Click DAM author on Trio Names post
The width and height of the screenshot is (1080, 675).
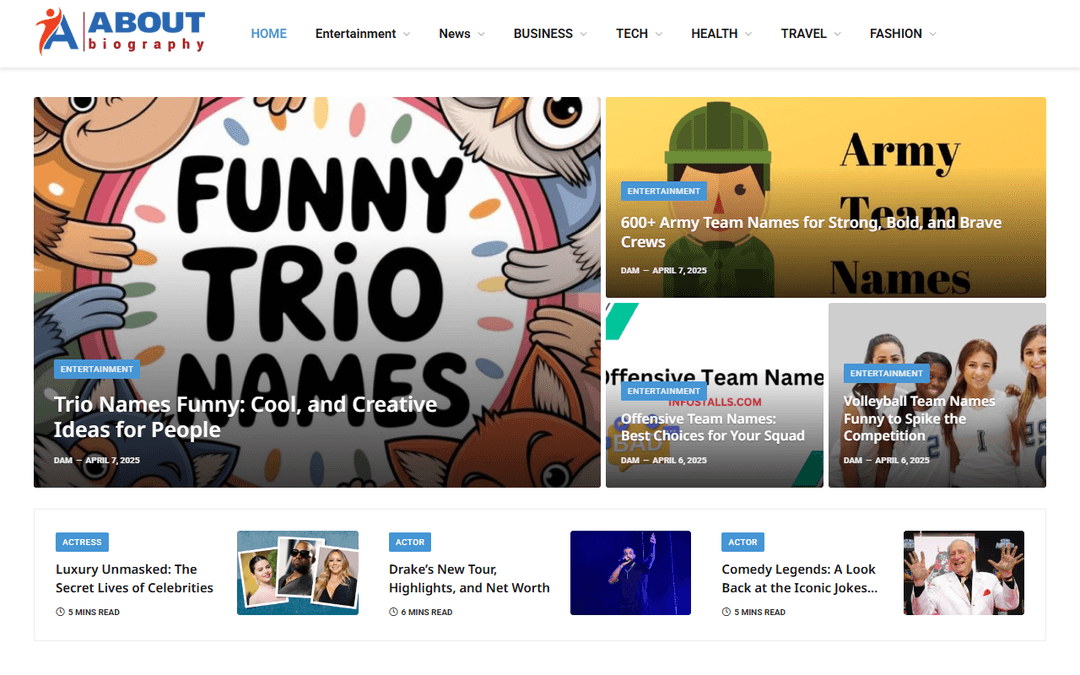(x=63, y=460)
